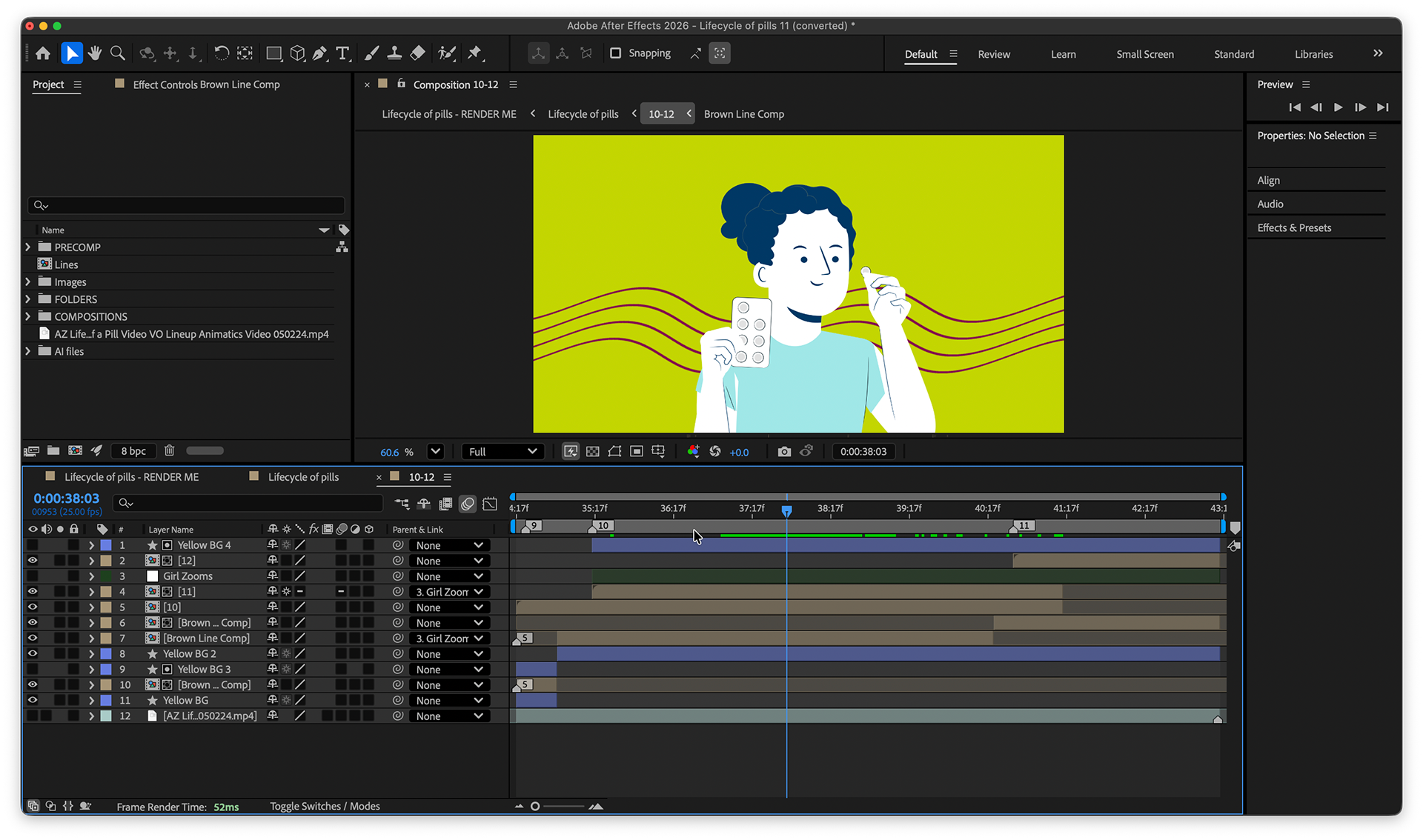Click the Home icon

tap(43, 53)
